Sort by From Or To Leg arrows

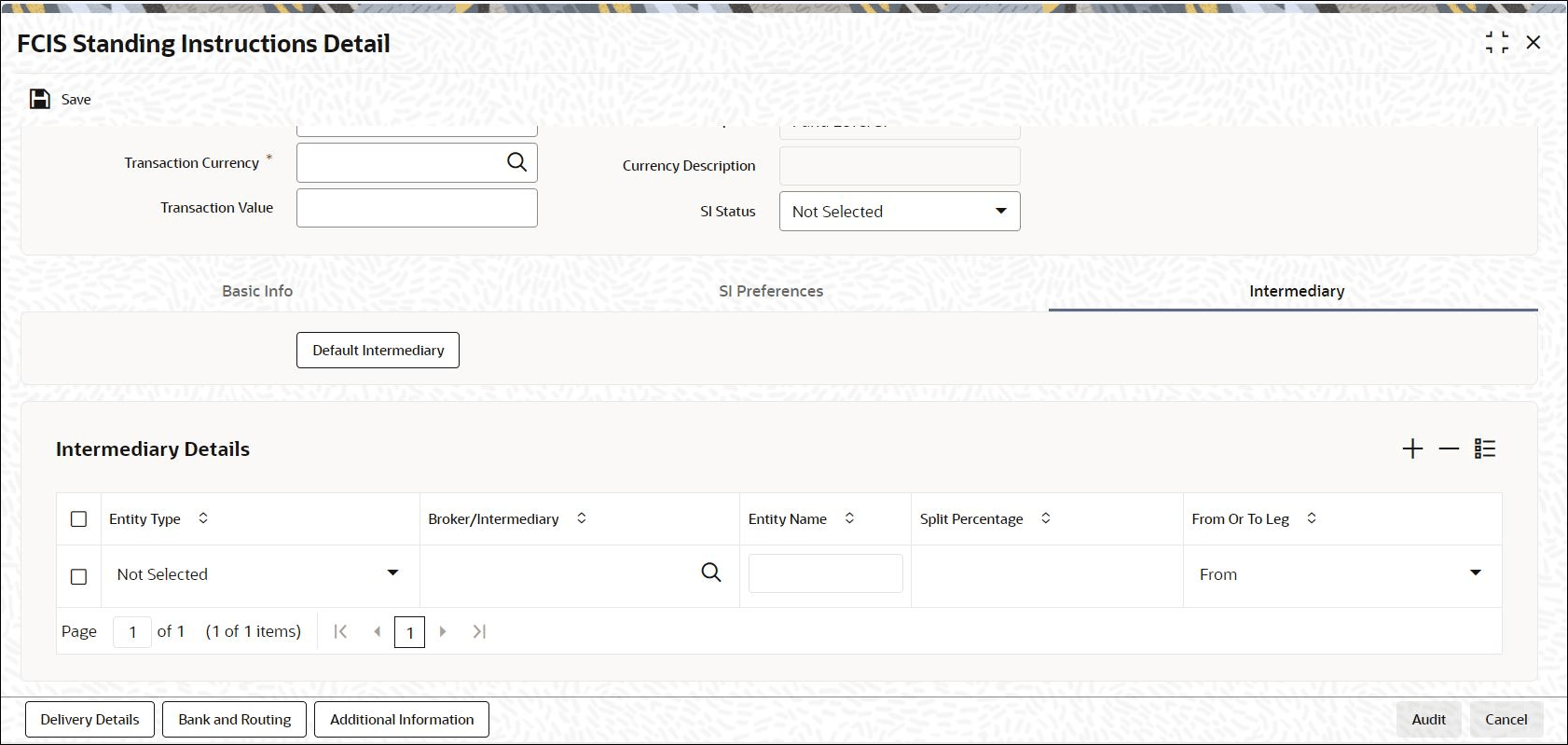pos(1312,518)
